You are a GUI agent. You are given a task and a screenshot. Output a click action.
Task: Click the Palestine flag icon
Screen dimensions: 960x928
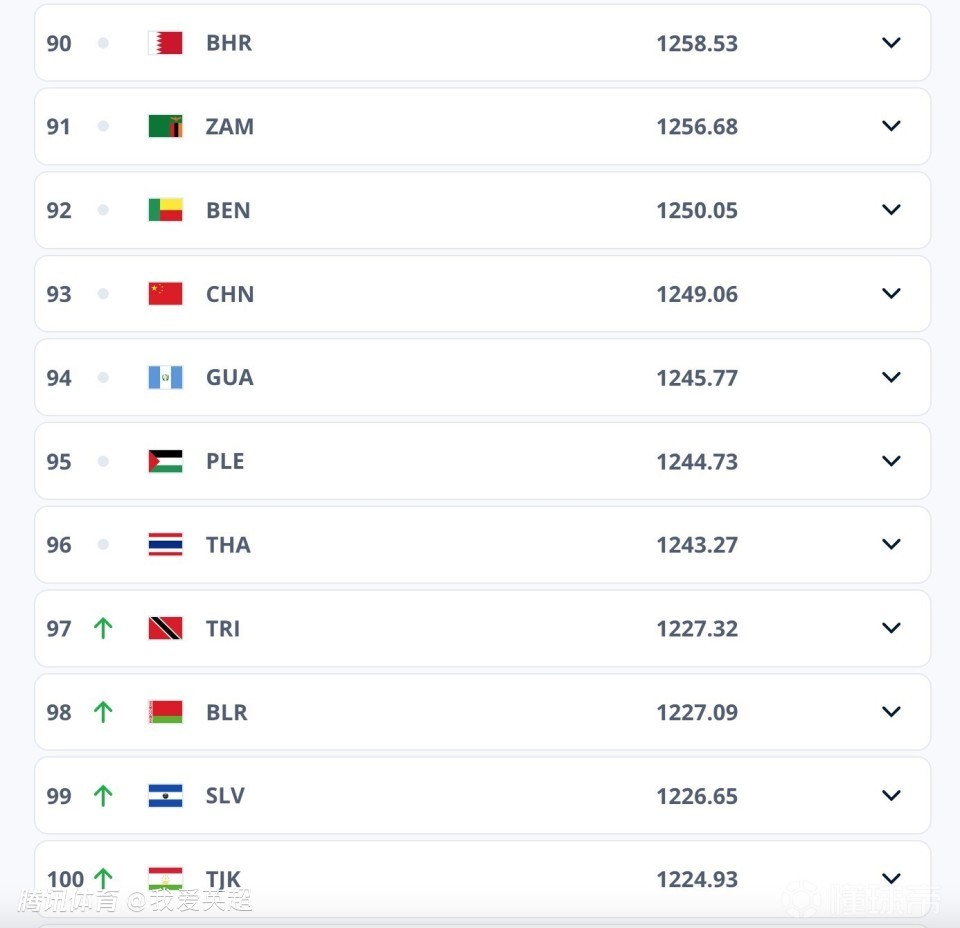coord(165,461)
